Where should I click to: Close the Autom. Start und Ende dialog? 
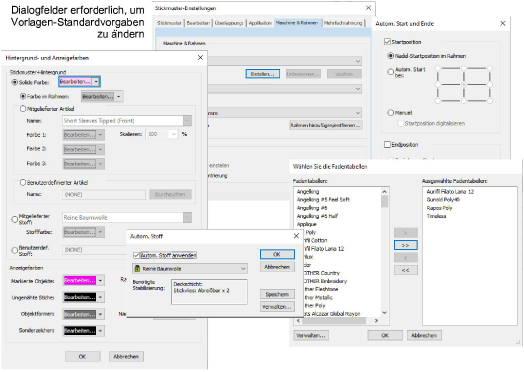point(502,23)
